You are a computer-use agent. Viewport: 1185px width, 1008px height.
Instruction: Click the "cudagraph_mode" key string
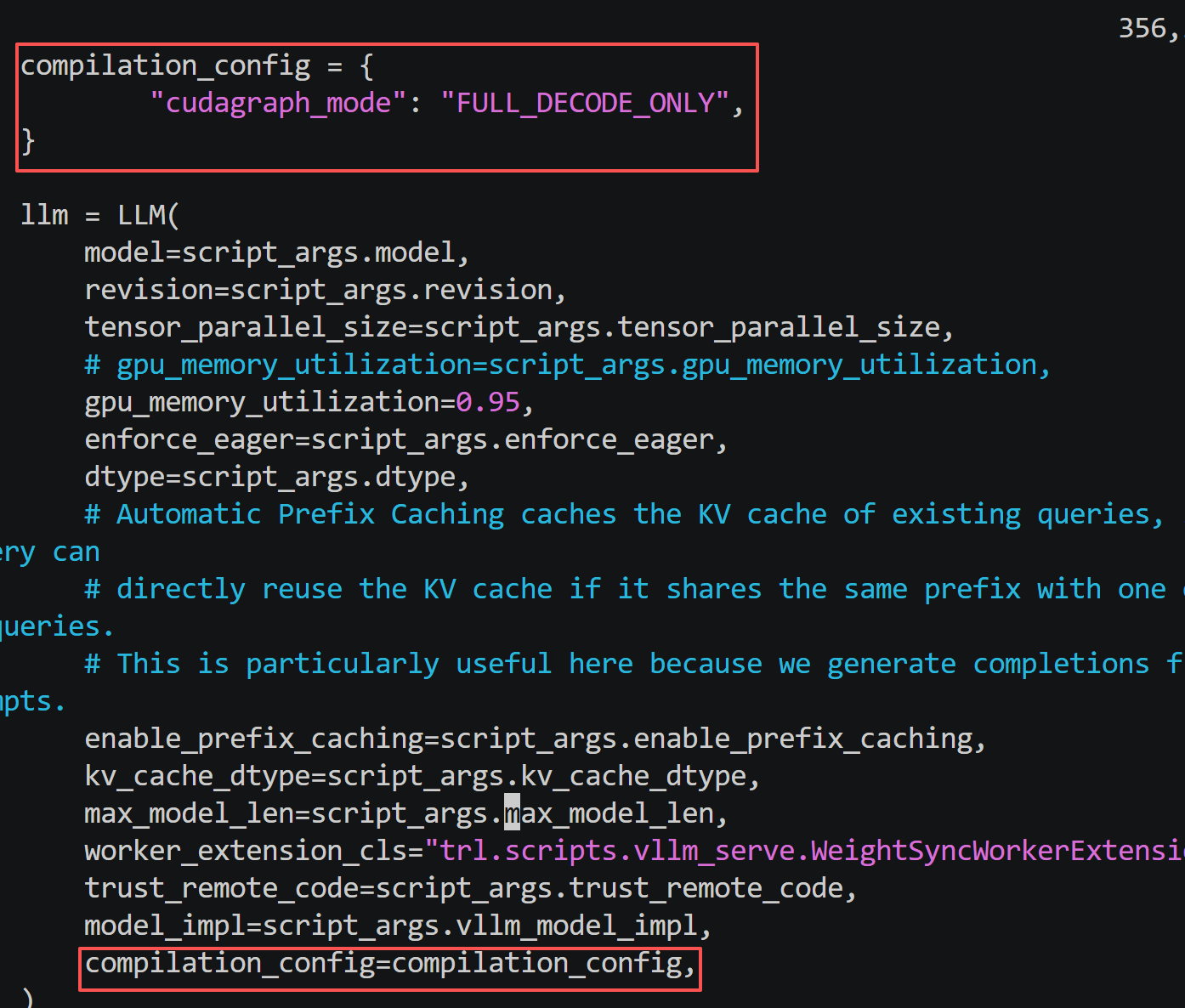tap(278, 103)
